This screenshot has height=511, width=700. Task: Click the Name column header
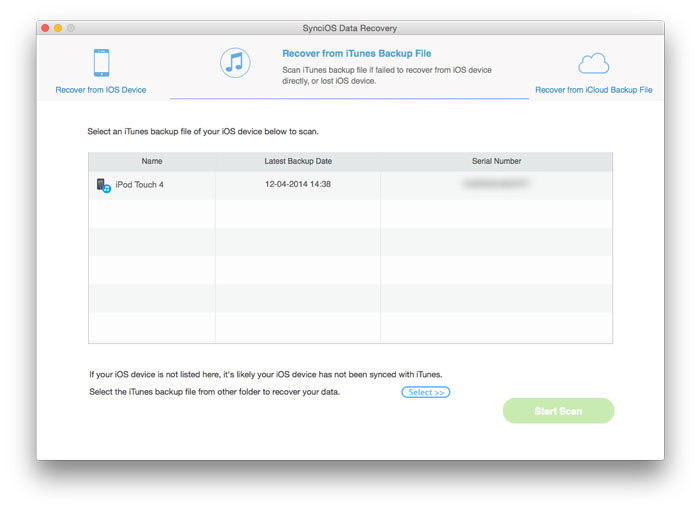tap(152, 161)
